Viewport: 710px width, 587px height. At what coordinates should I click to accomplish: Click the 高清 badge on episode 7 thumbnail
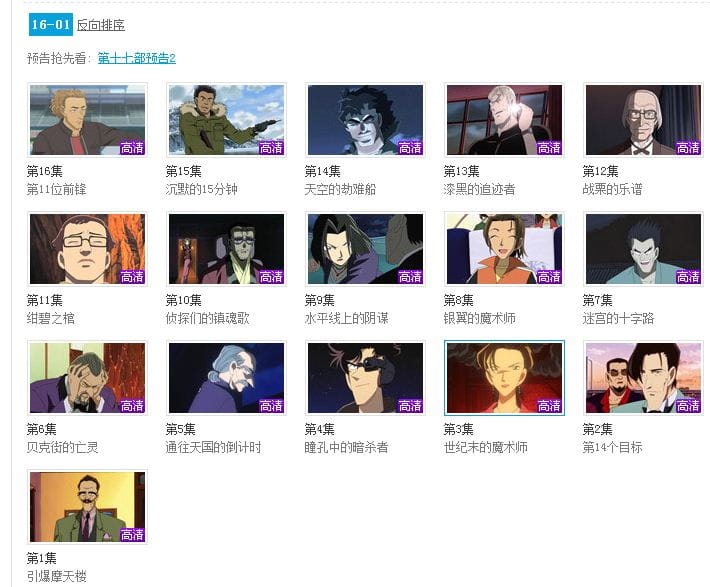pos(688,276)
